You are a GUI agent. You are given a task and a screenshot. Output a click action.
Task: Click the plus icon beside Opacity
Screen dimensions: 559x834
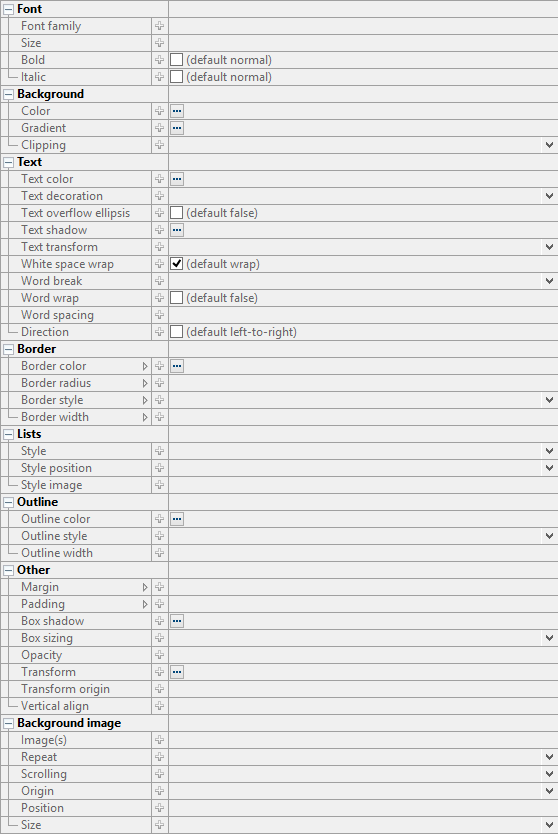[160, 655]
